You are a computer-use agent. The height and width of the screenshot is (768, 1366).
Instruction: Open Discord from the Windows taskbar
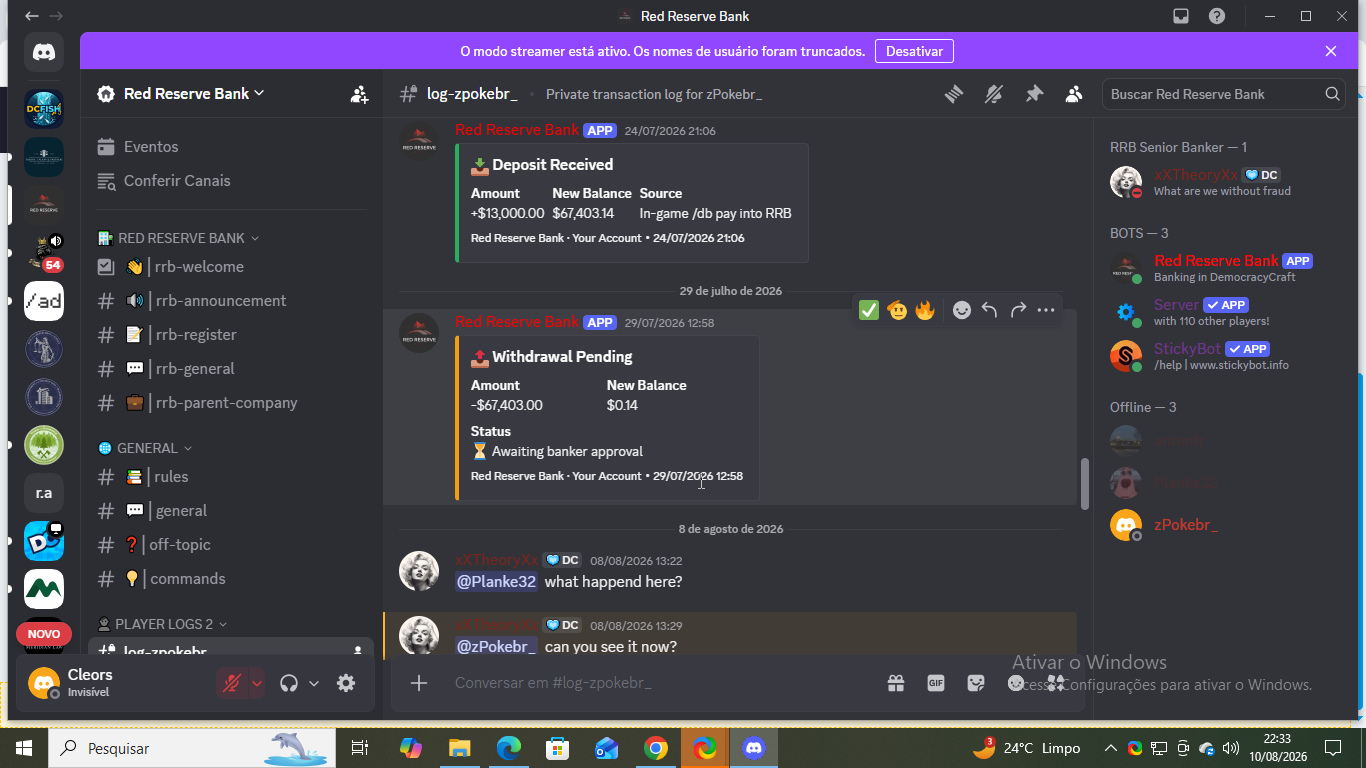[x=753, y=747]
